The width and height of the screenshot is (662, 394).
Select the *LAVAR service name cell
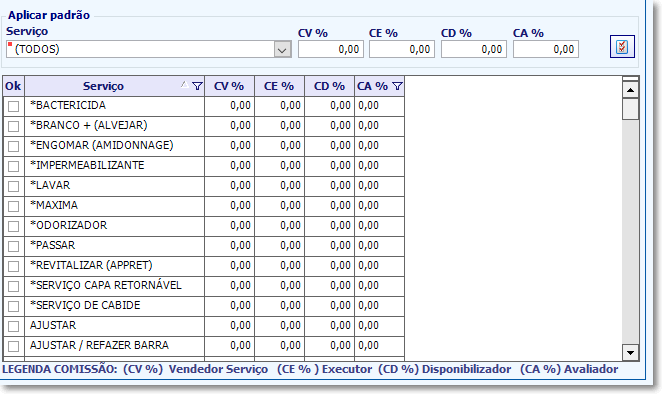(115, 186)
